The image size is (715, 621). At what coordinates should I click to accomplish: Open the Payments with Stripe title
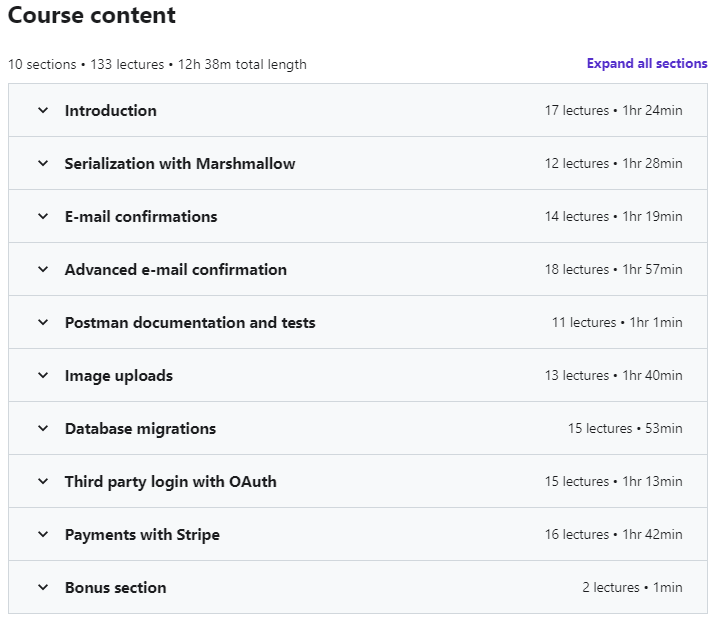pos(142,535)
